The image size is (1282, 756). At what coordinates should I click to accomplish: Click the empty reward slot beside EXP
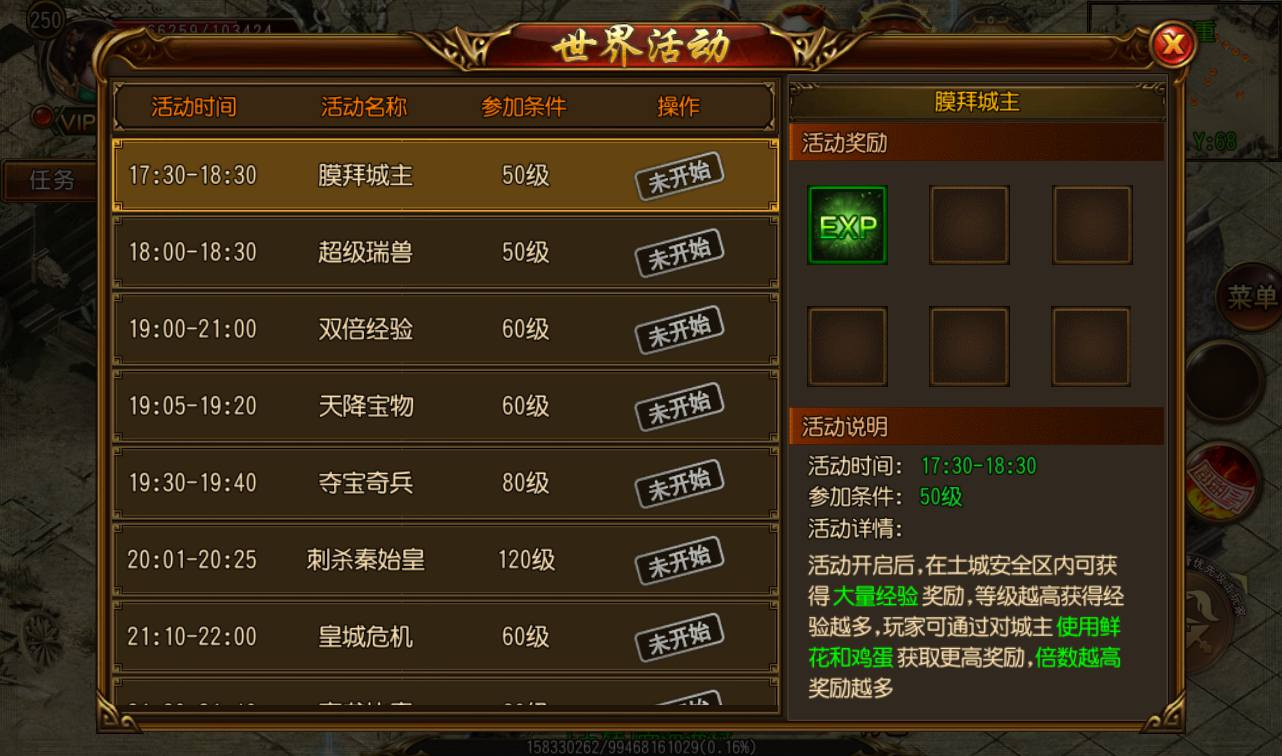969,225
